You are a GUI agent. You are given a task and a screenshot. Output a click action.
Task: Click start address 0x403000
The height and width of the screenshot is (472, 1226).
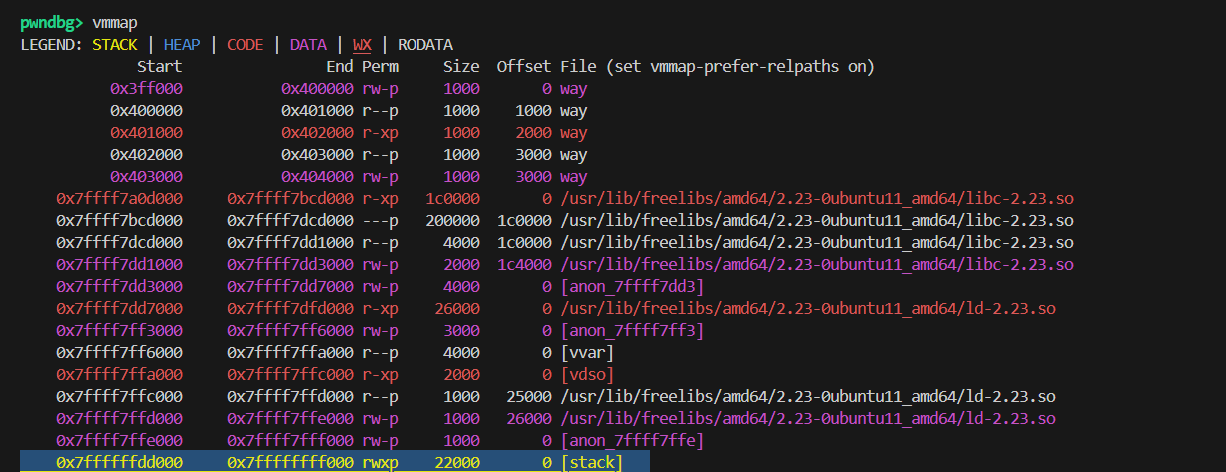click(x=146, y=176)
